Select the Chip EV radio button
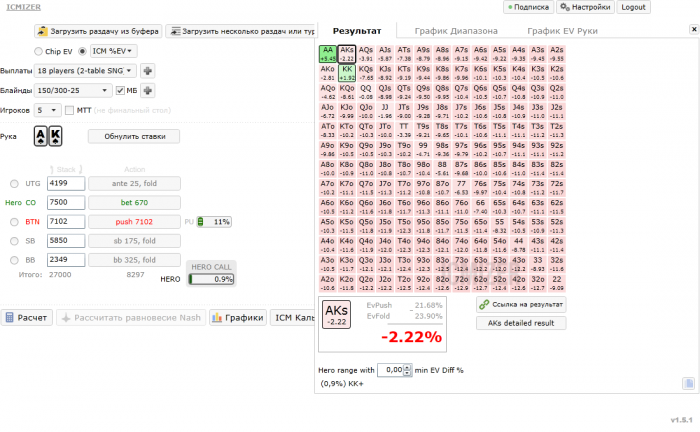 click(38, 51)
